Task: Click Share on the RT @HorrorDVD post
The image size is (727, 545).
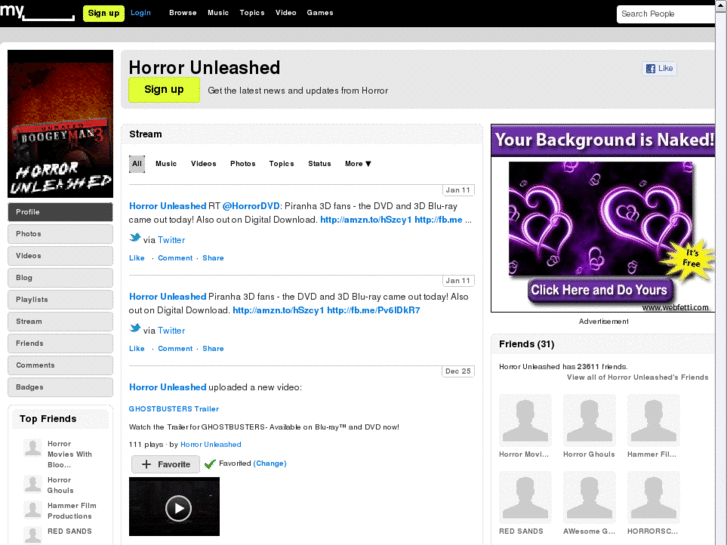Action: click(213, 258)
